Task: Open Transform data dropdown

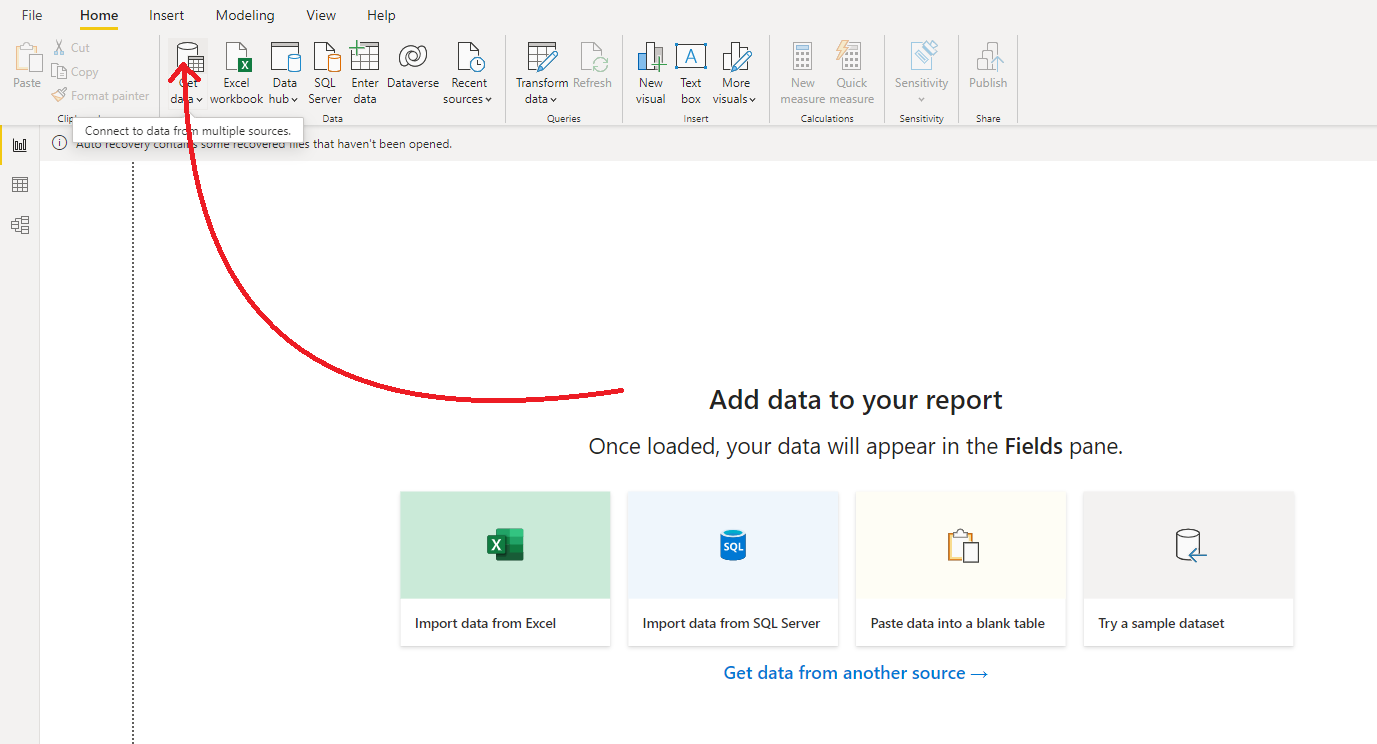Action: pos(541,99)
